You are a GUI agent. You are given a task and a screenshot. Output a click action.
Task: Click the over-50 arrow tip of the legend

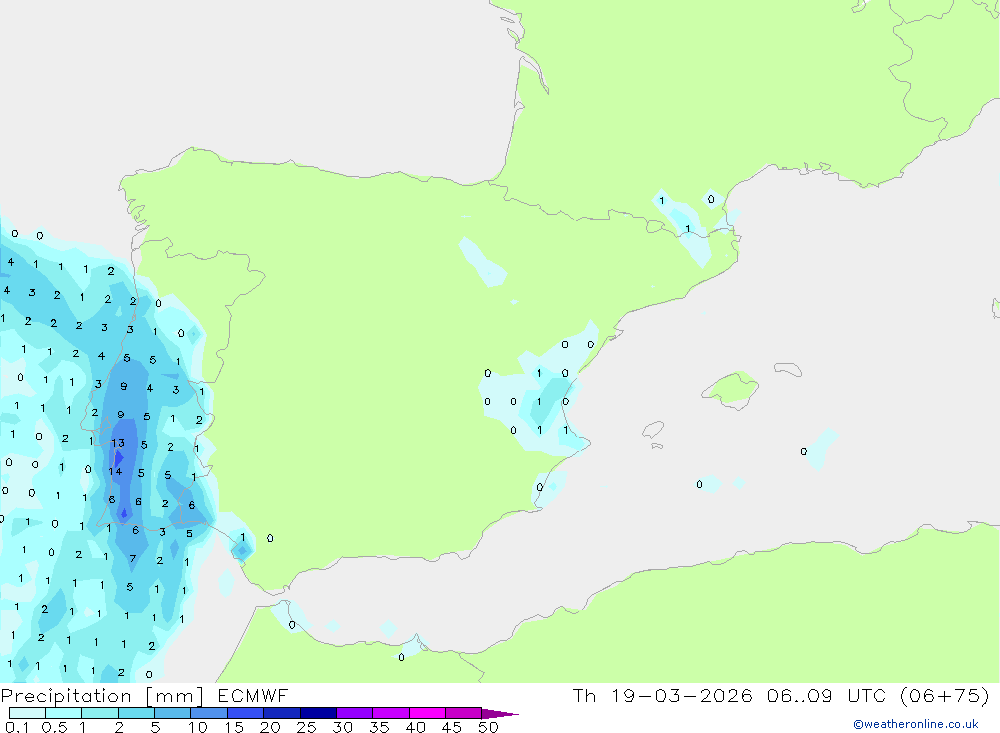pyautogui.click(x=500, y=714)
